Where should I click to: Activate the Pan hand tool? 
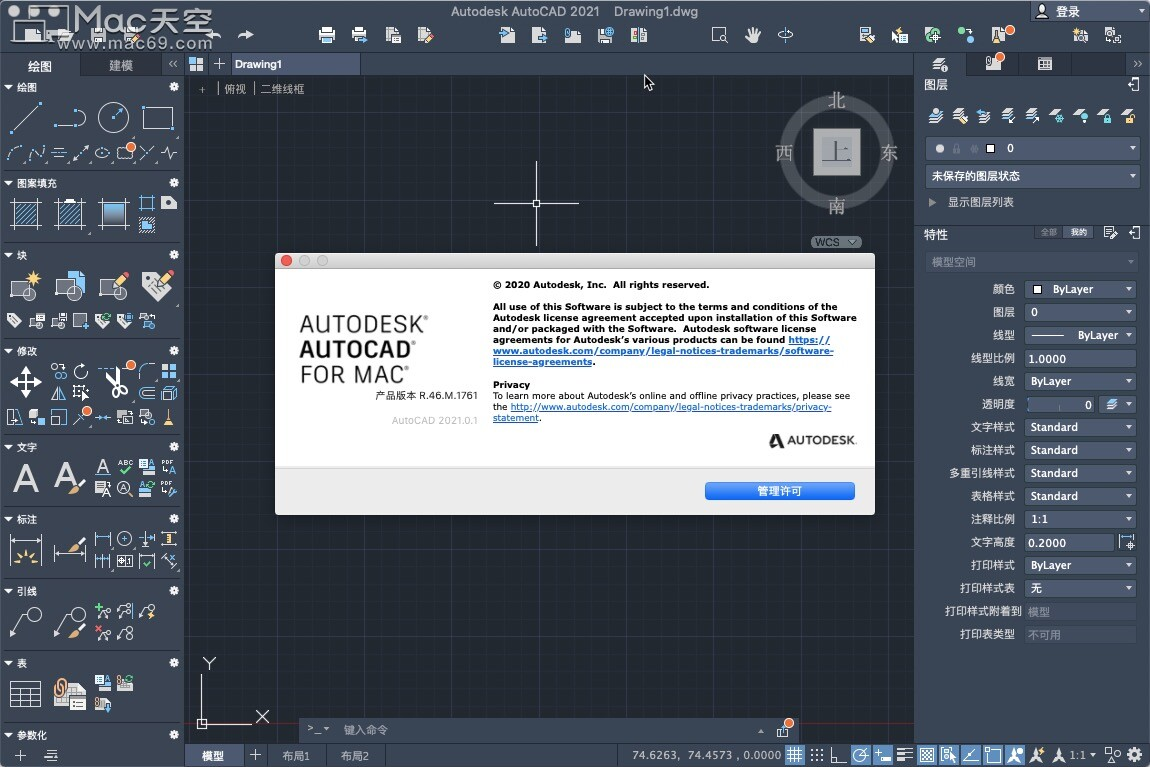click(x=752, y=34)
